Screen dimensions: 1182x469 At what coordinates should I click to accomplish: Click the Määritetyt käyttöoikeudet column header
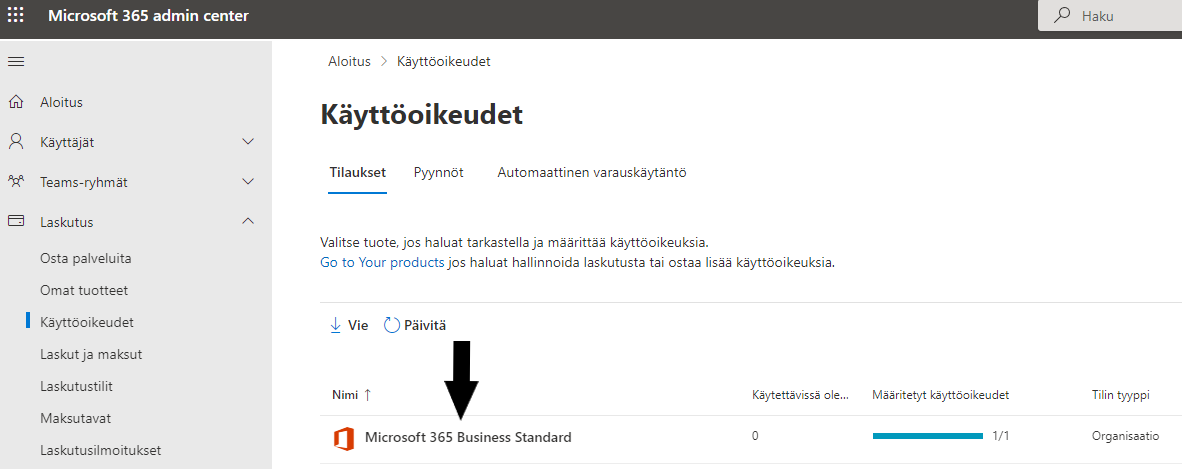coord(941,395)
